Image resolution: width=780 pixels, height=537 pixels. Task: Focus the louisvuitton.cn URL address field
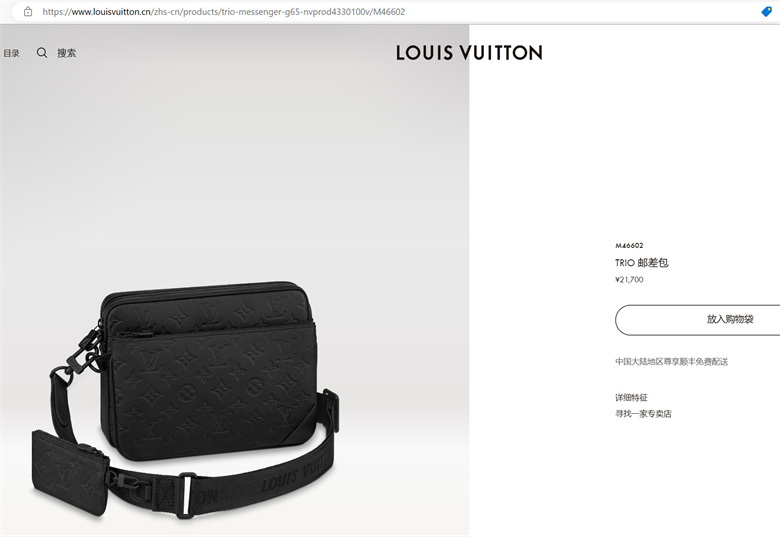tap(224, 11)
